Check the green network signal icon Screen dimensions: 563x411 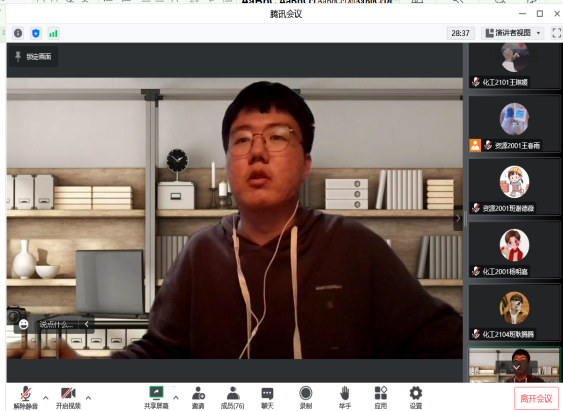click(x=53, y=33)
